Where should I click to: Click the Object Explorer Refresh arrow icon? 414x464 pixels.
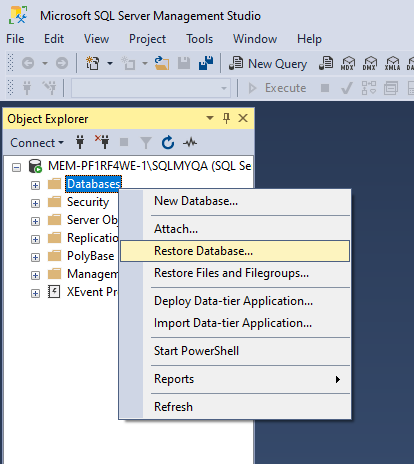[168, 142]
